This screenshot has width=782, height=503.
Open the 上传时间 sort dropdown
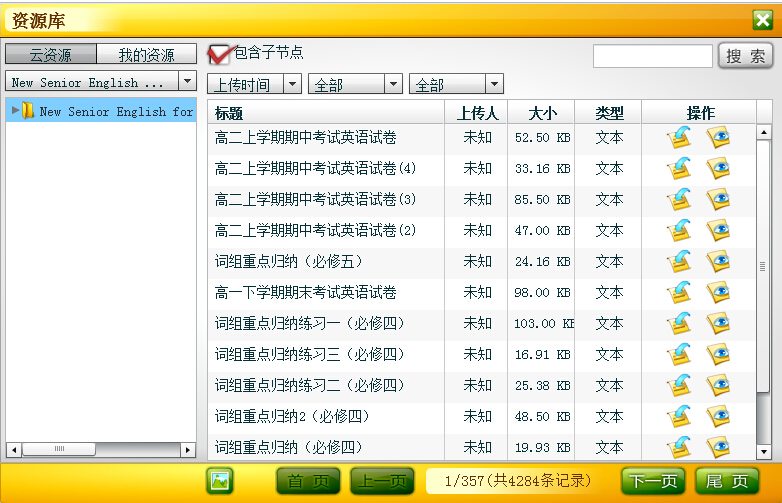point(254,85)
